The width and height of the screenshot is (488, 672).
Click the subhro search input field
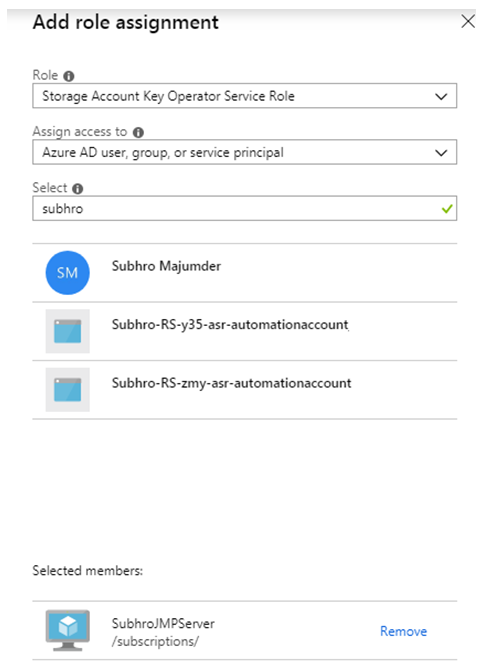click(245, 208)
